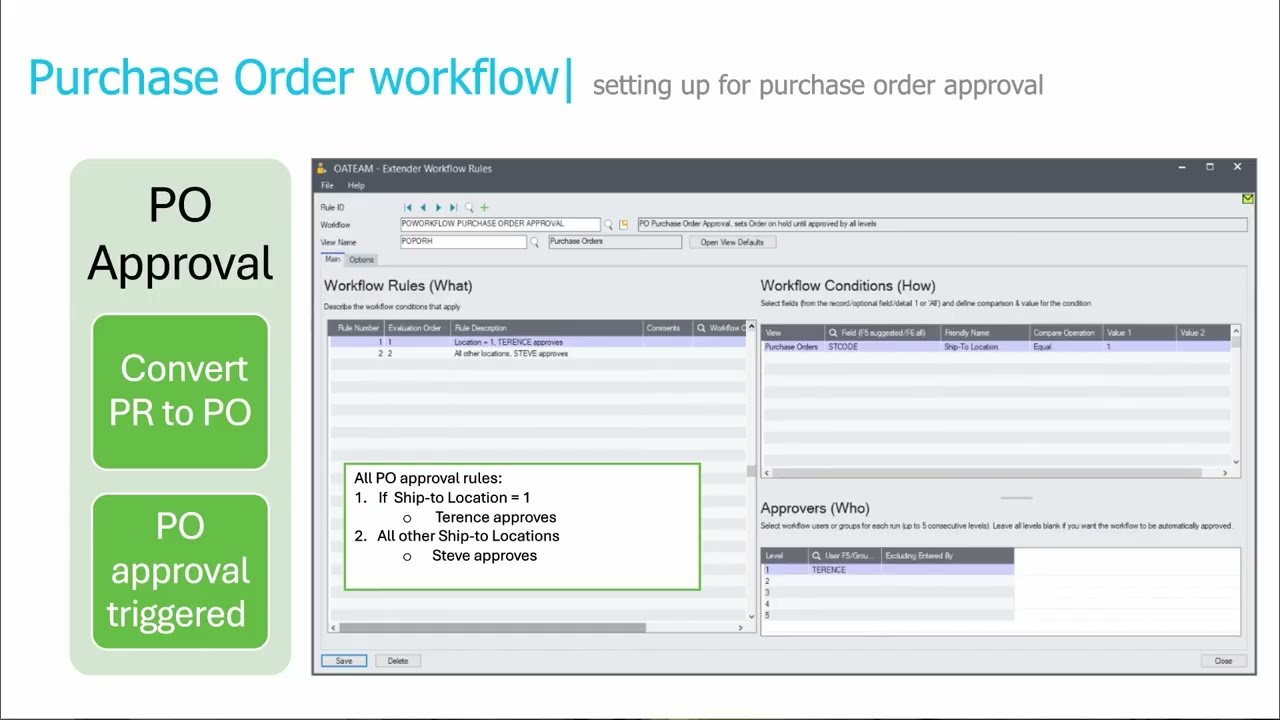Click the Rule Number column header
This screenshot has width=1280, height=720.
[x=357, y=328]
